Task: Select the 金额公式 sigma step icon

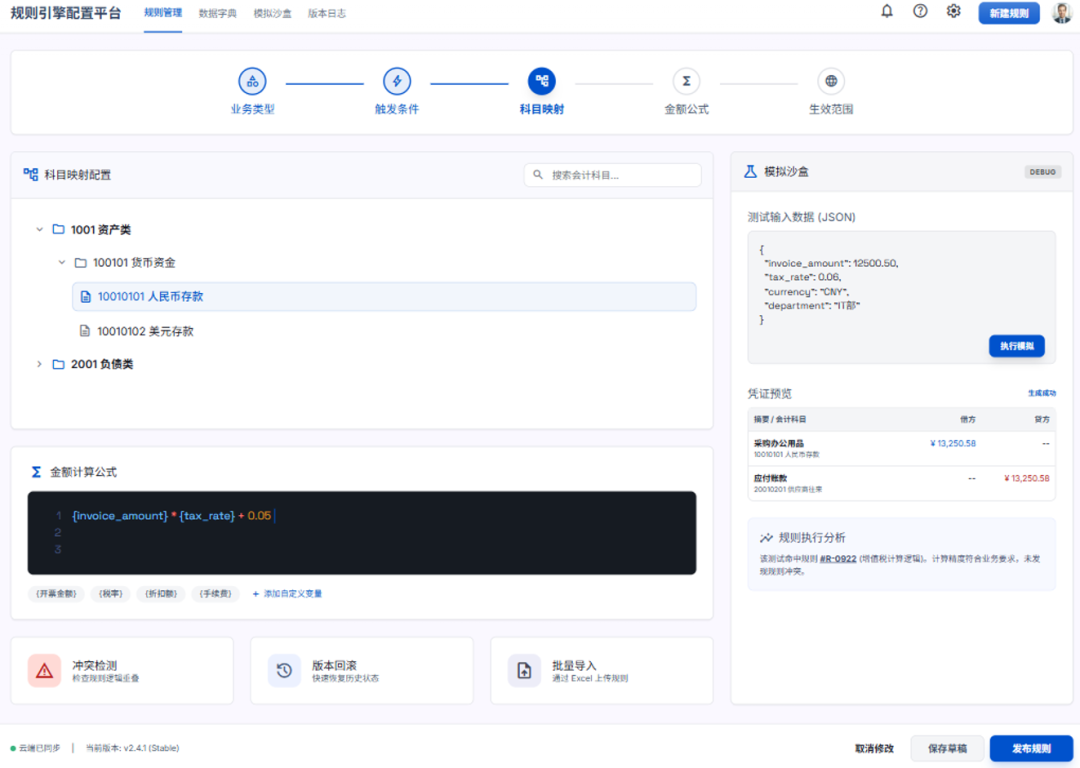Action: coord(686,81)
